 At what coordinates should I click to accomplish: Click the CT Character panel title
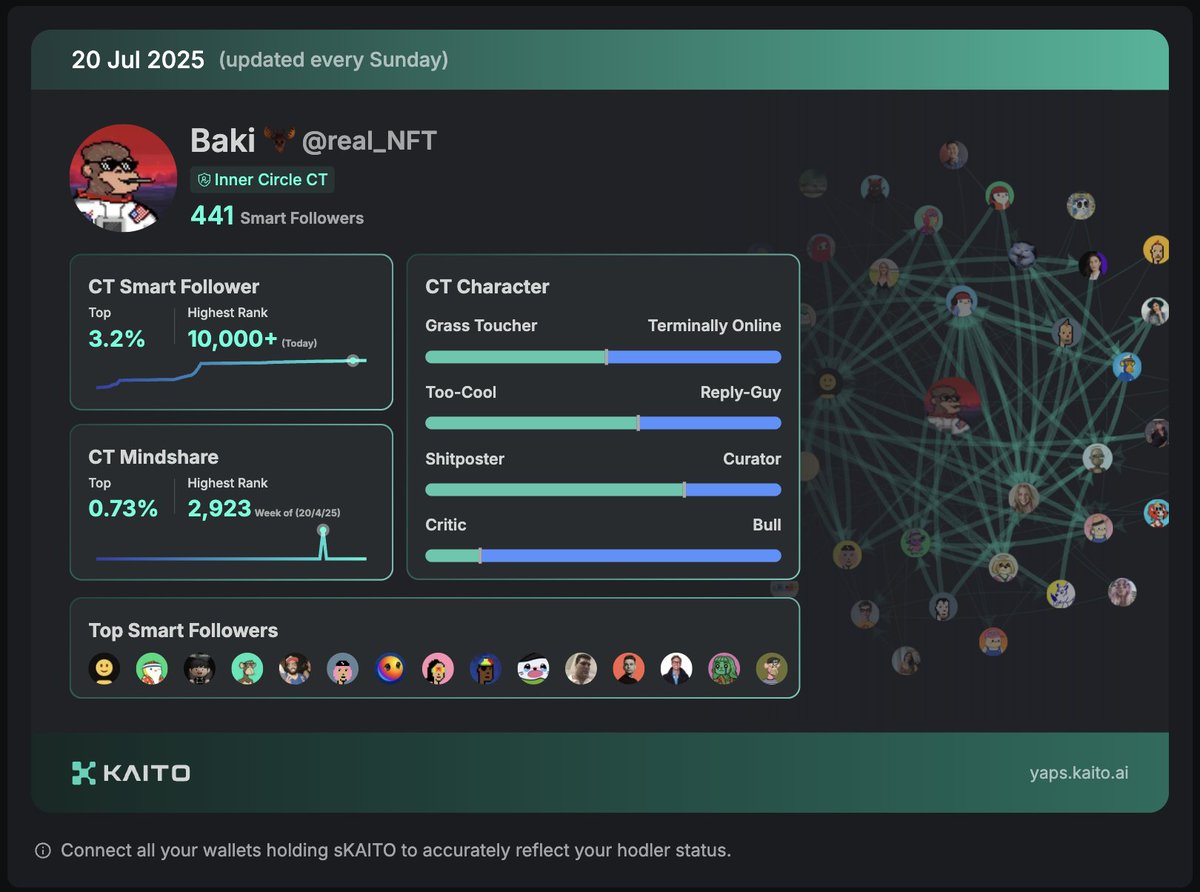(x=487, y=287)
